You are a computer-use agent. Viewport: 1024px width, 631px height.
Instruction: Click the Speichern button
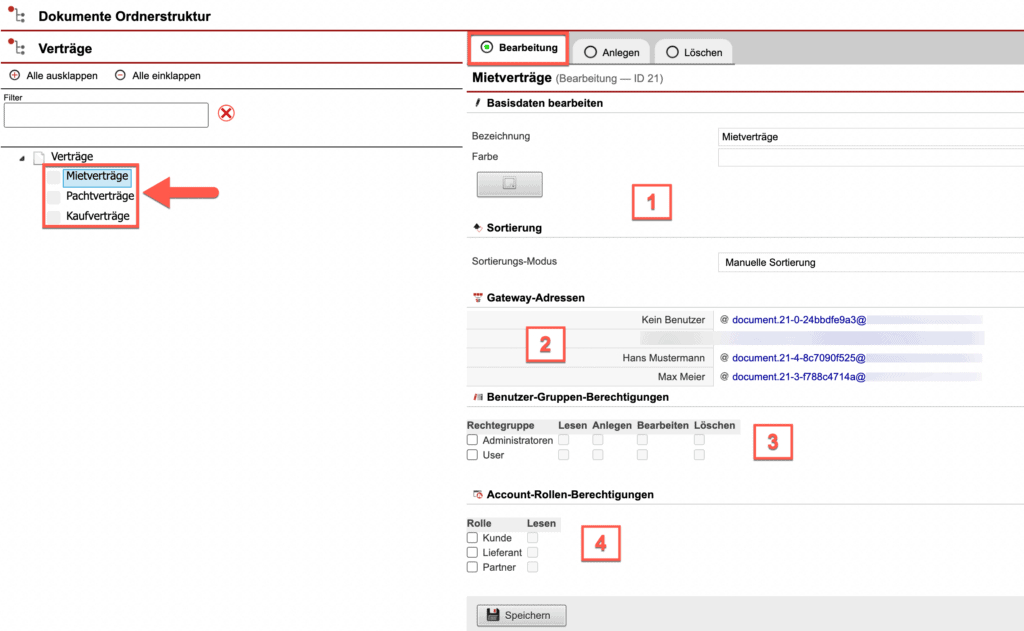520,616
